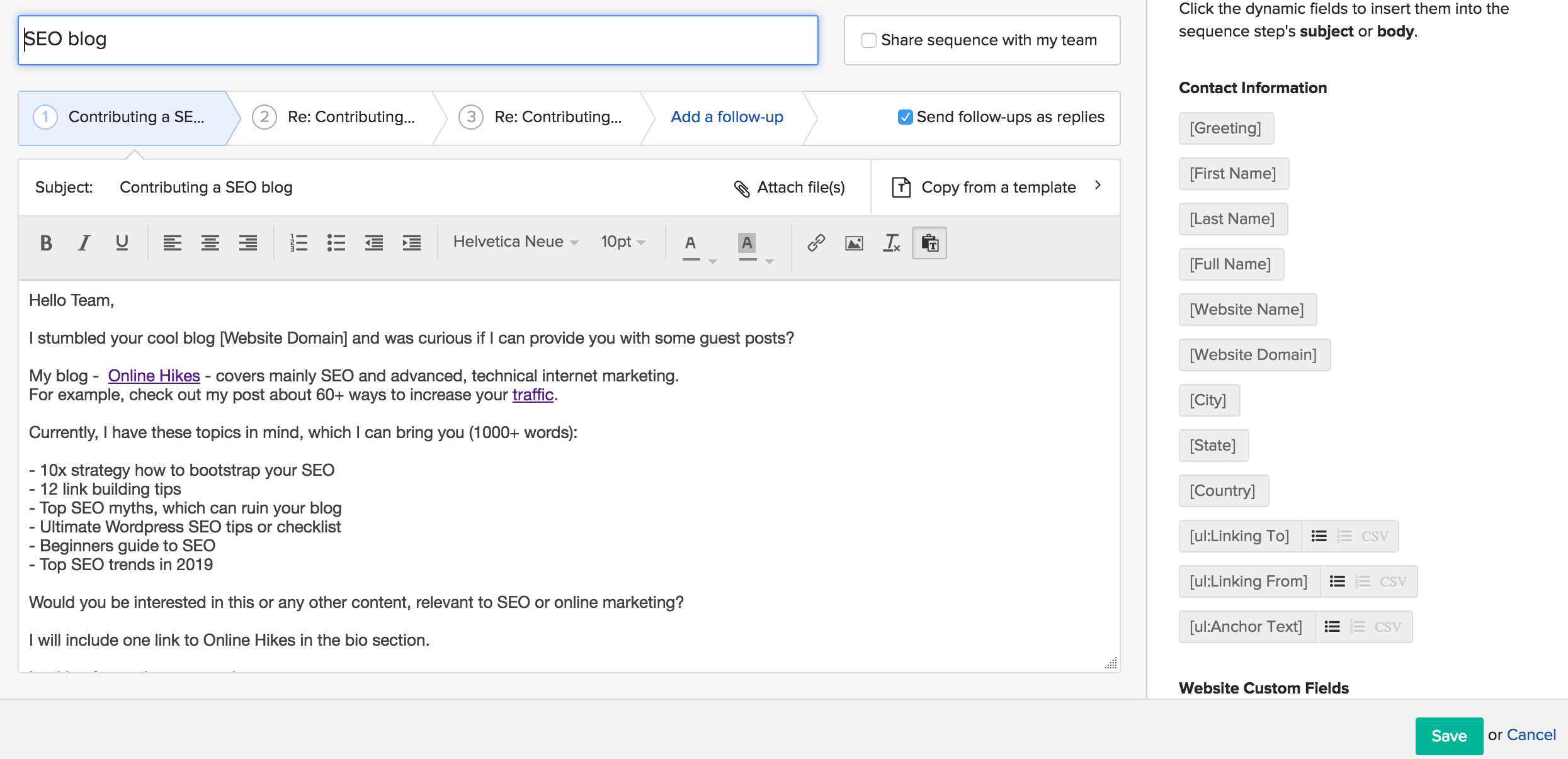1568x759 pixels.
Task: Expand Copy from a template menu
Action: [997, 188]
